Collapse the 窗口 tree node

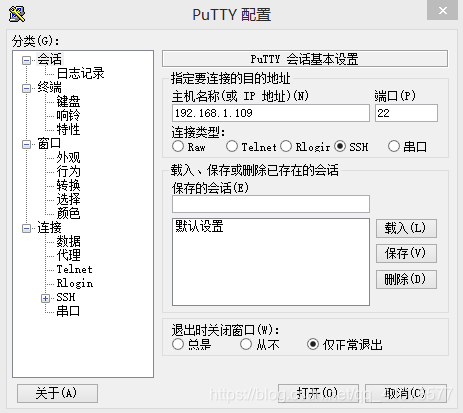26,144
